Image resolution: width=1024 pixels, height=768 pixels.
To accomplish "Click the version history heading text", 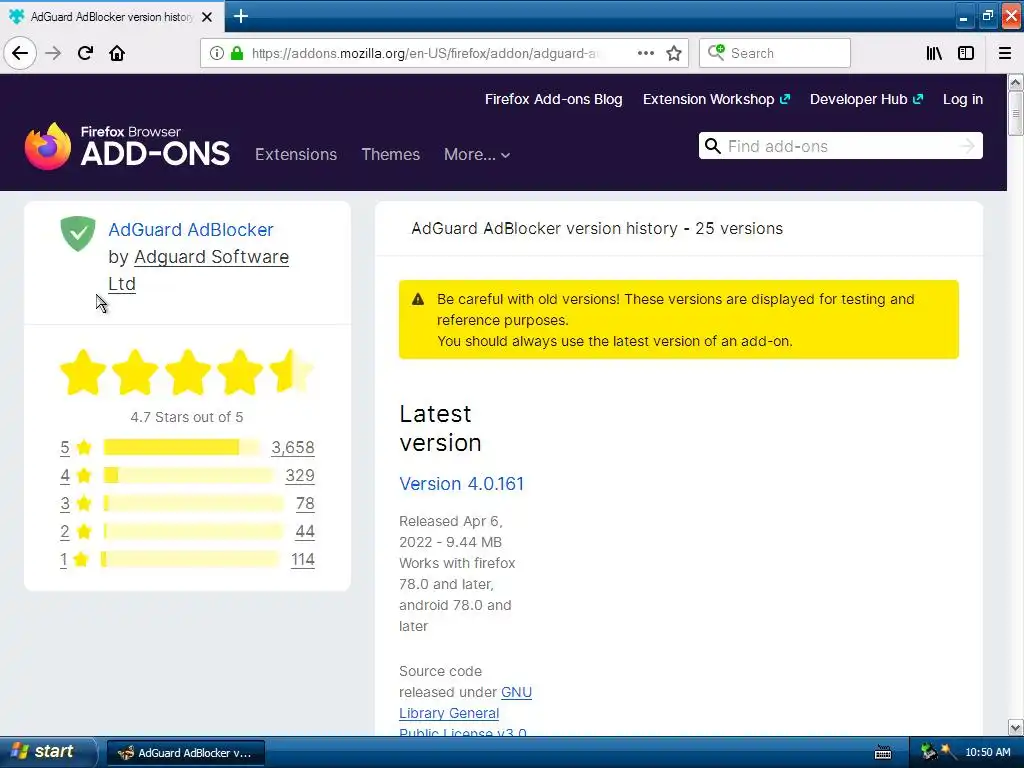I will (x=597, y=229).
